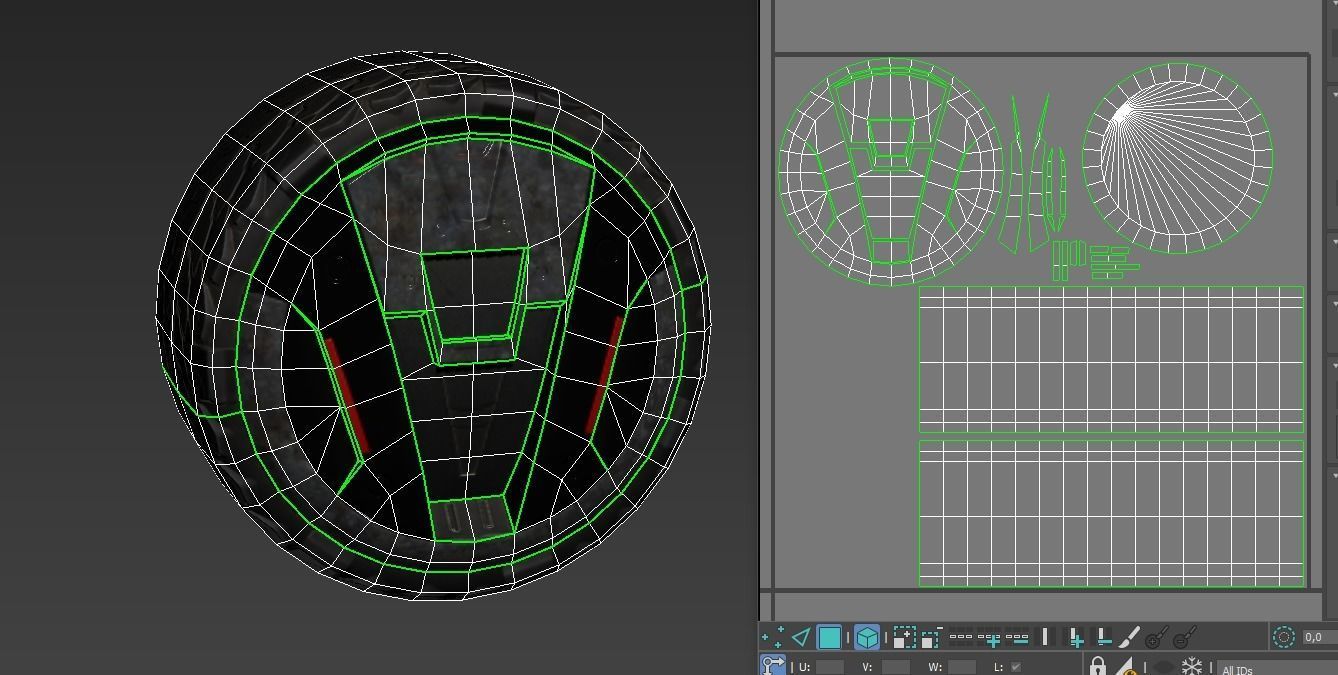Click the fan-shaped circular UV island
Image resolution: width=1338 pixels, height=675 pixels.
click(x=1177, y=157)
